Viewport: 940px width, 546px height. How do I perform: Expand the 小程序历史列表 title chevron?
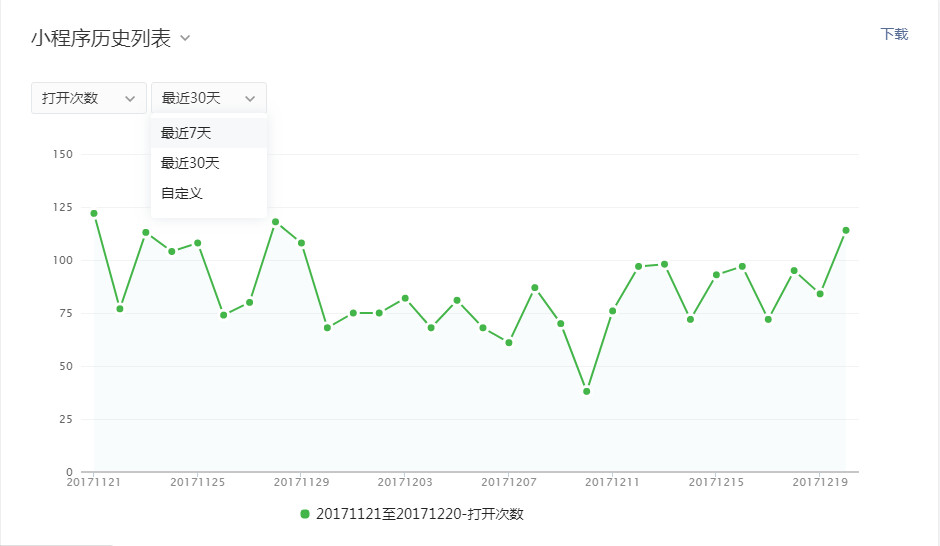[x=185, y=38]
